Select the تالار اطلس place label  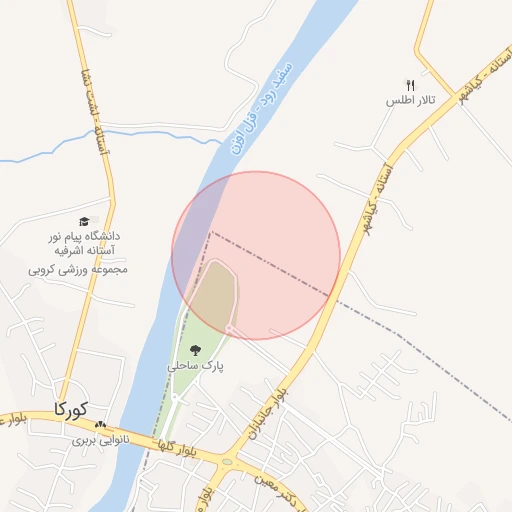coord(411,100)
